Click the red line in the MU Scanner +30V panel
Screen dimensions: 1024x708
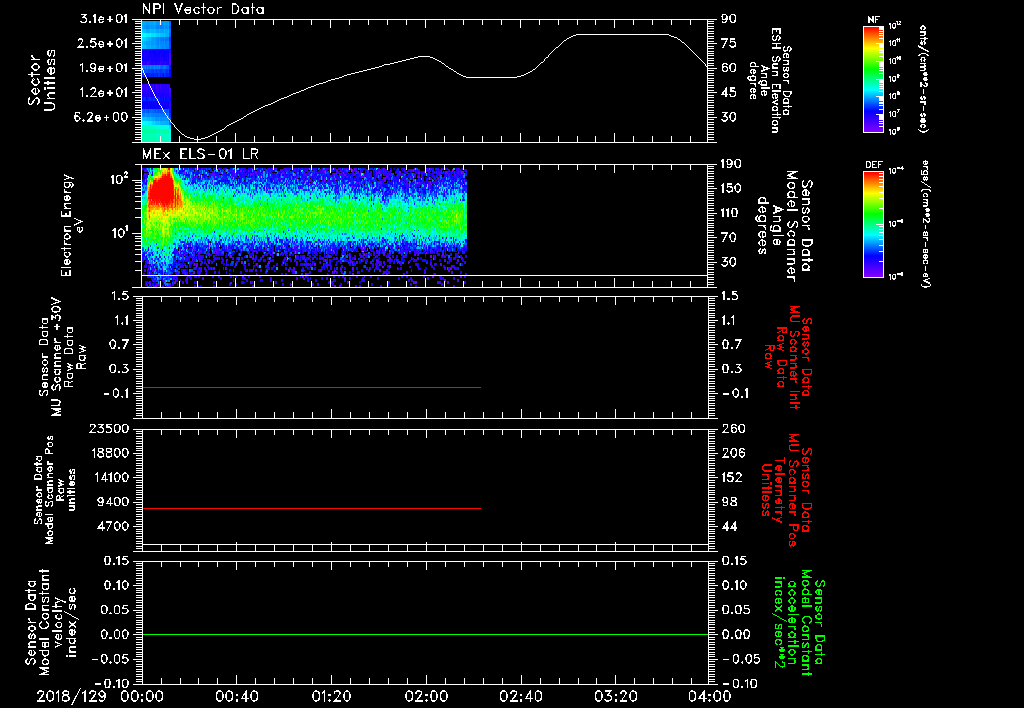tap(311, 387)
